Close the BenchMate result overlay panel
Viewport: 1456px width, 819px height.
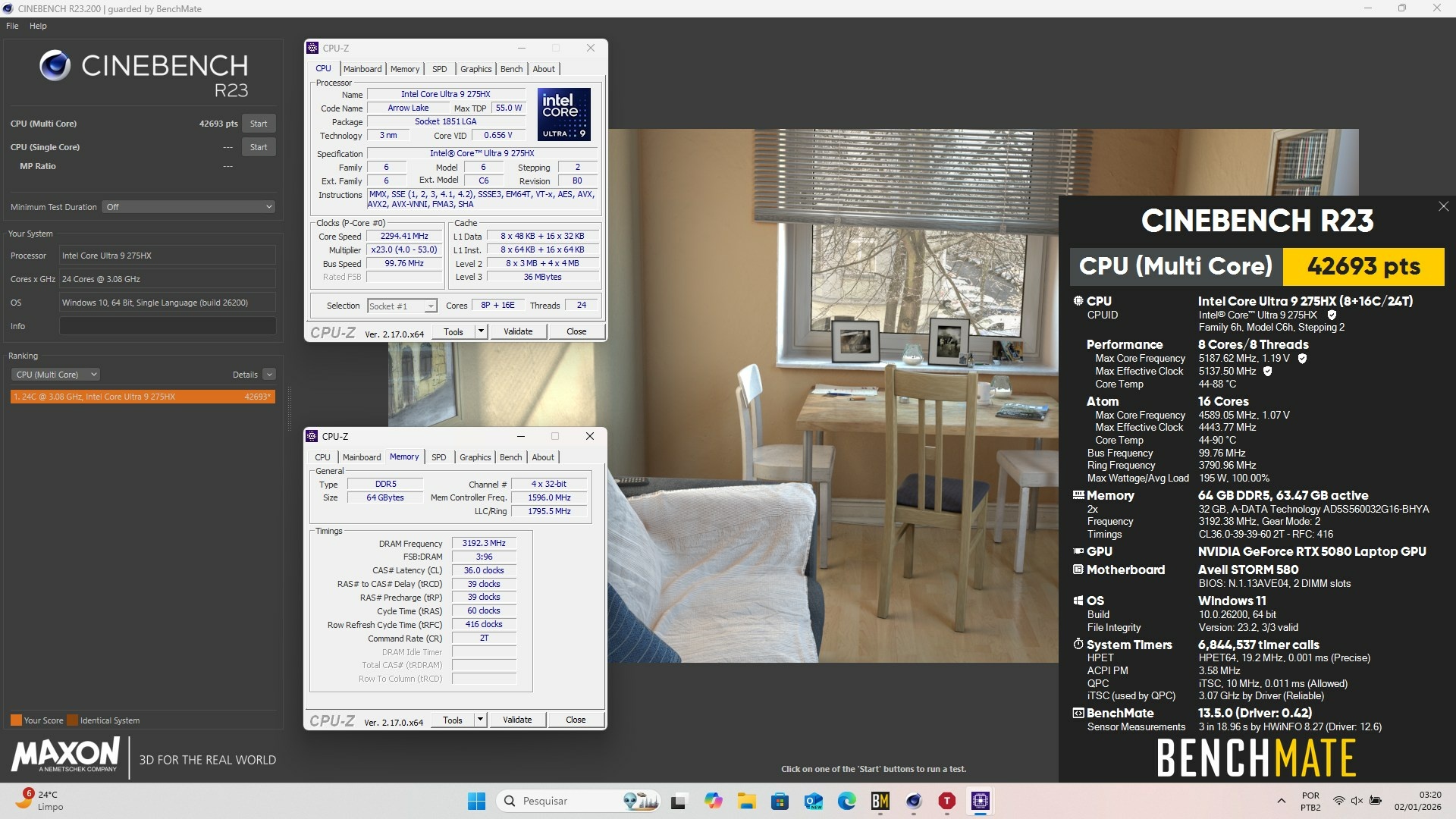click(1443, 206)
